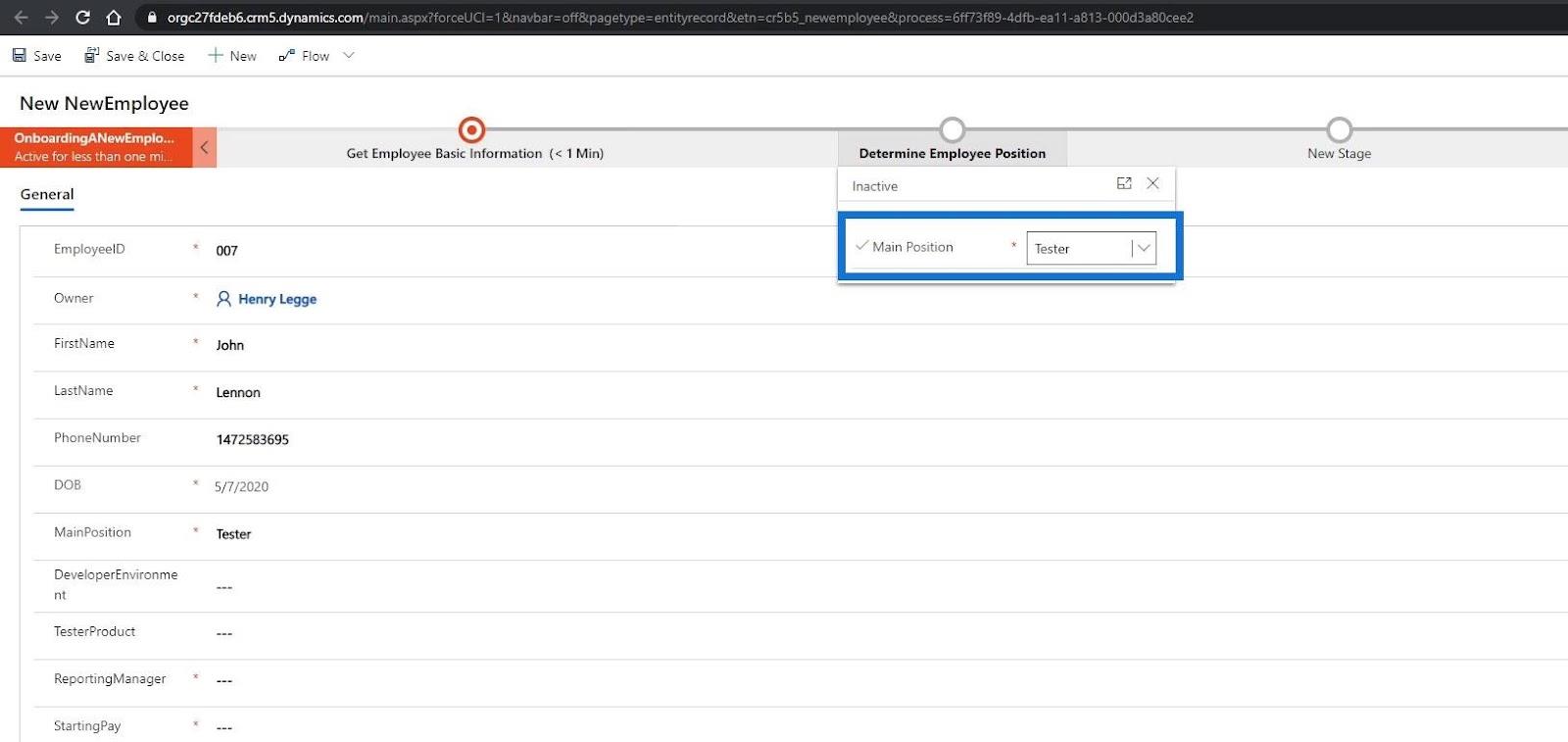1568x742 pixels.
Task: Select the Get Employee Basic Information stage circle
Action: pyautogui.click(x=471, y=129)
